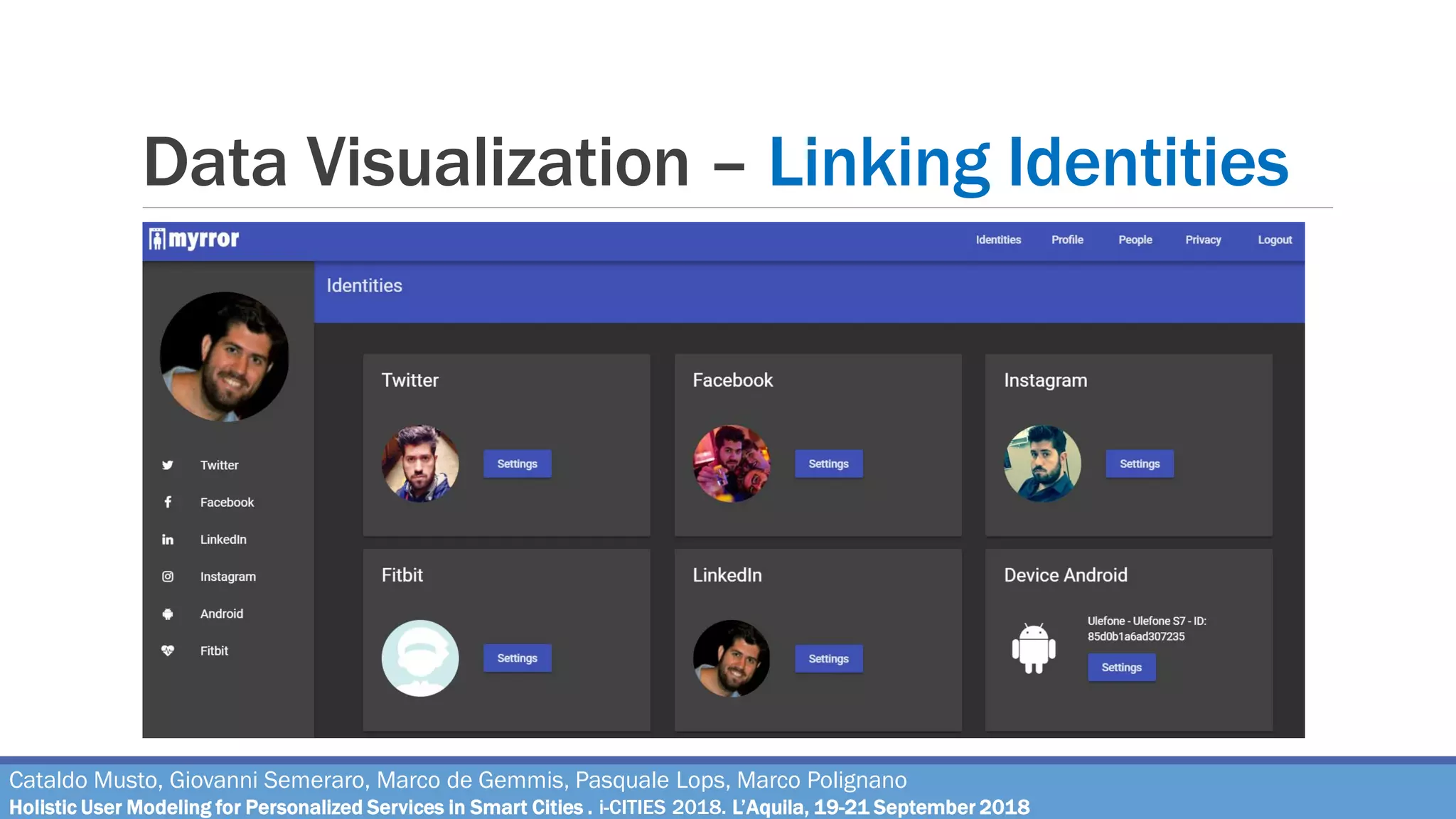The height and width of the screenshot is (819, 1456).
Task: Open Settings for the Fitbit identity
Action: click(x=518, y=658)
